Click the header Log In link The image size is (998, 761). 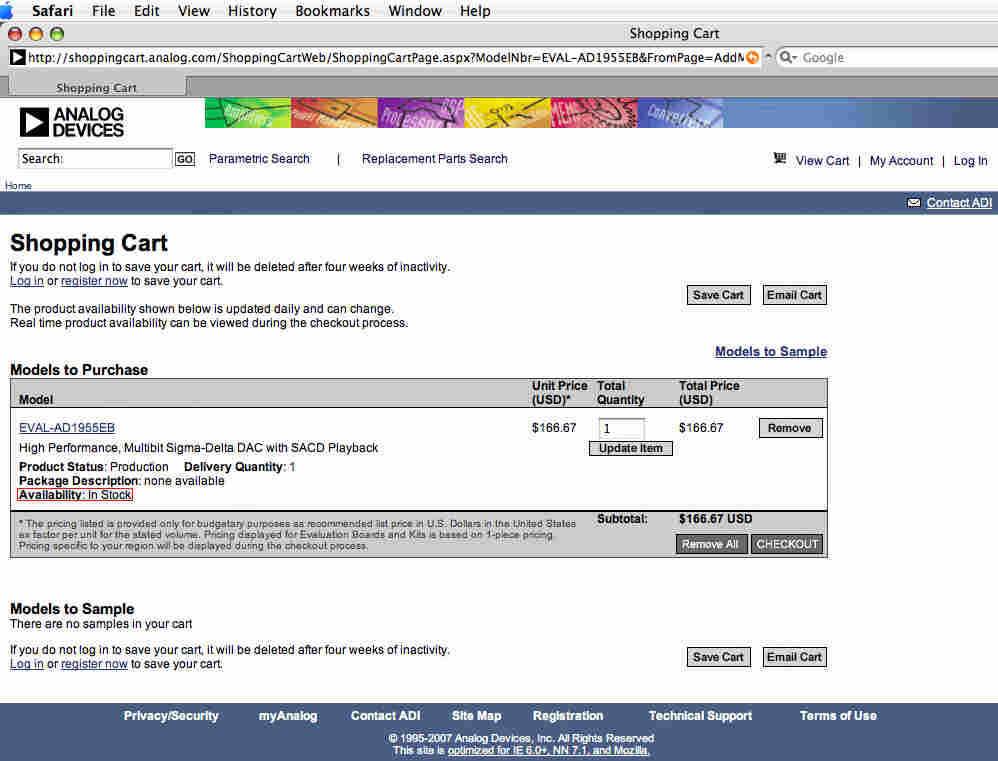pyautogui.click(x=970, y=160)
